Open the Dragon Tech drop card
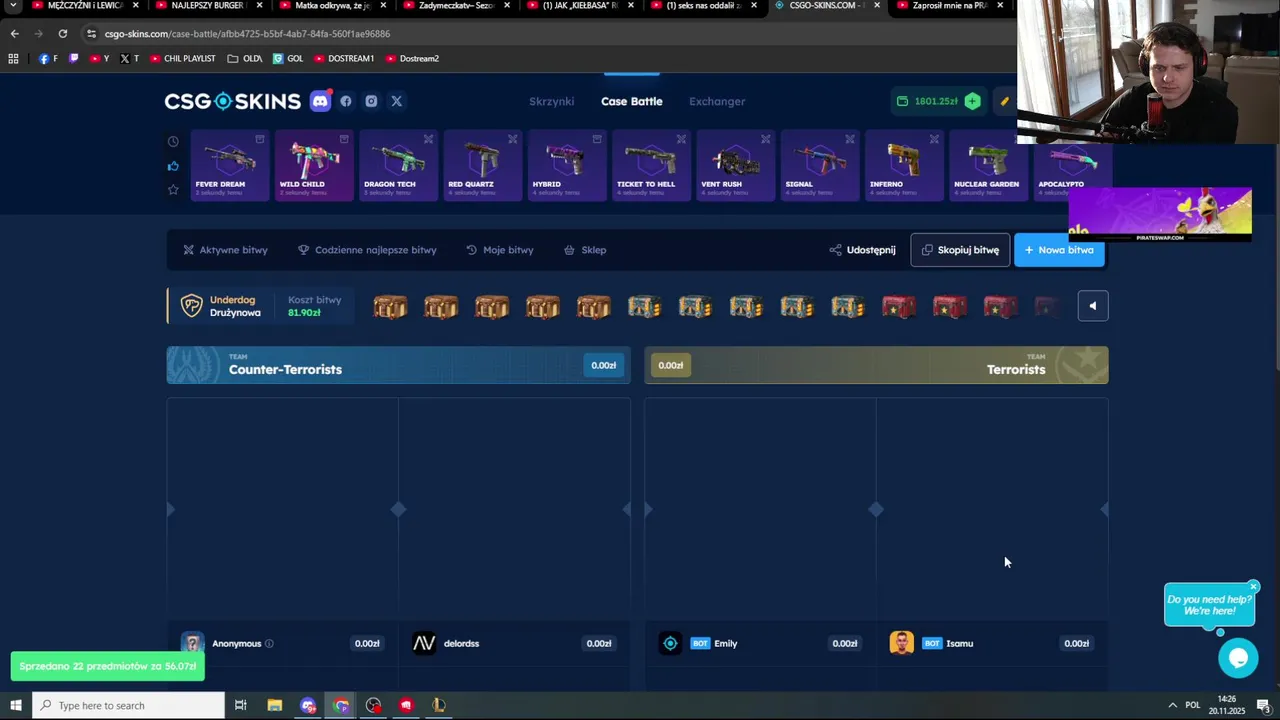The image size is (1280, 720). (x=398, y=166)
